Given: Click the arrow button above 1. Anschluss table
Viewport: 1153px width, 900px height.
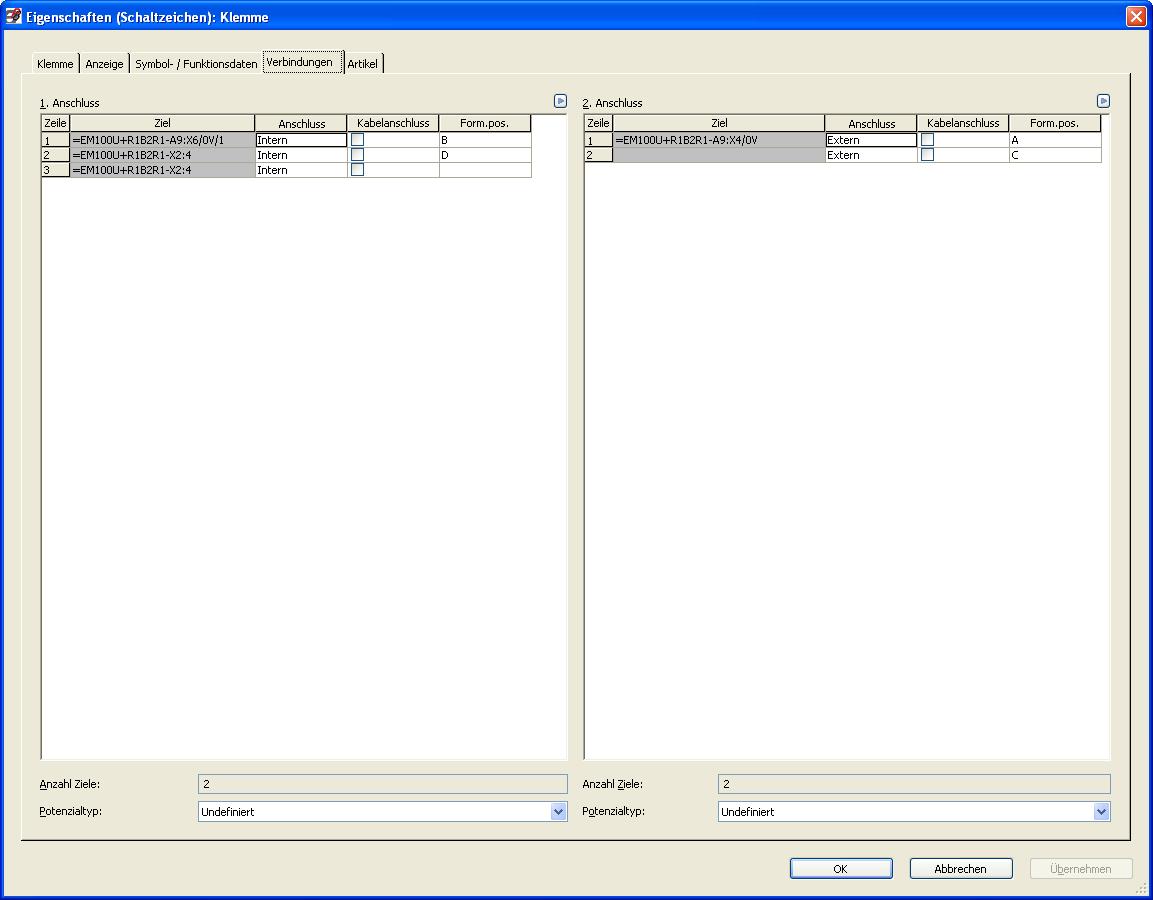Looking at the screenshot, I should click(x=560, y=101).
